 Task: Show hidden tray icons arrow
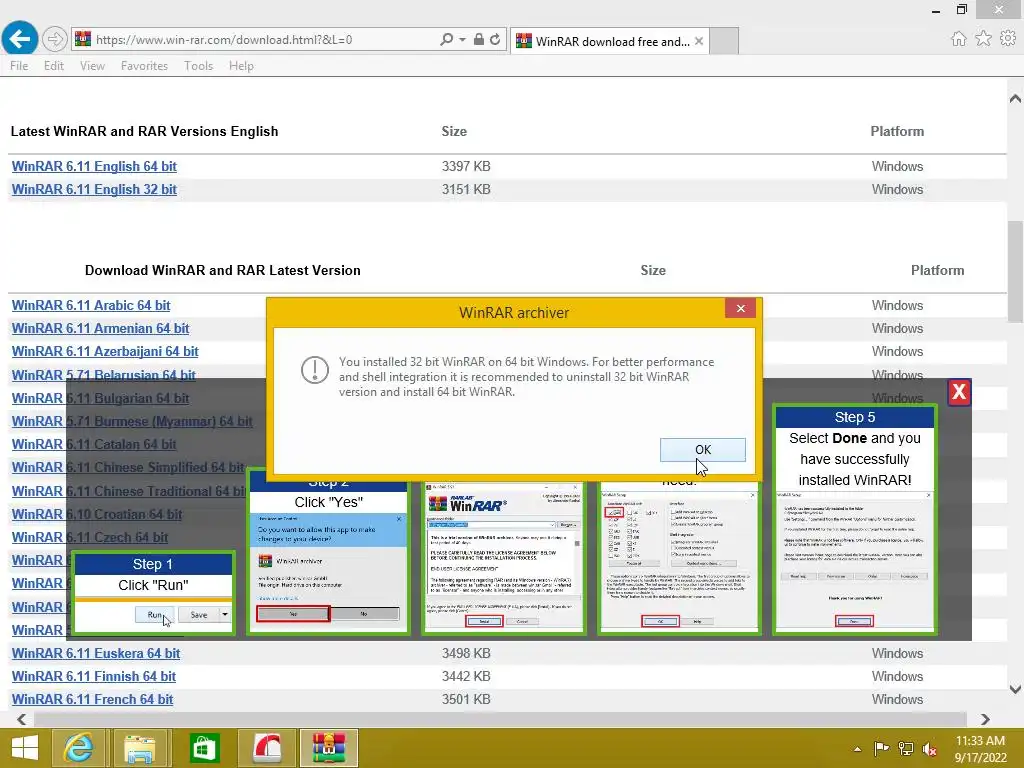tap(857, 749)
